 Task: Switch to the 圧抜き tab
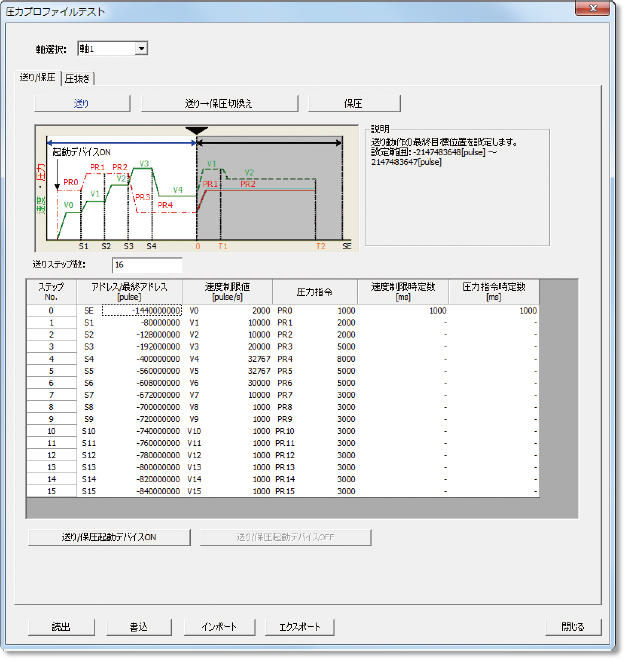click(78, 77)
